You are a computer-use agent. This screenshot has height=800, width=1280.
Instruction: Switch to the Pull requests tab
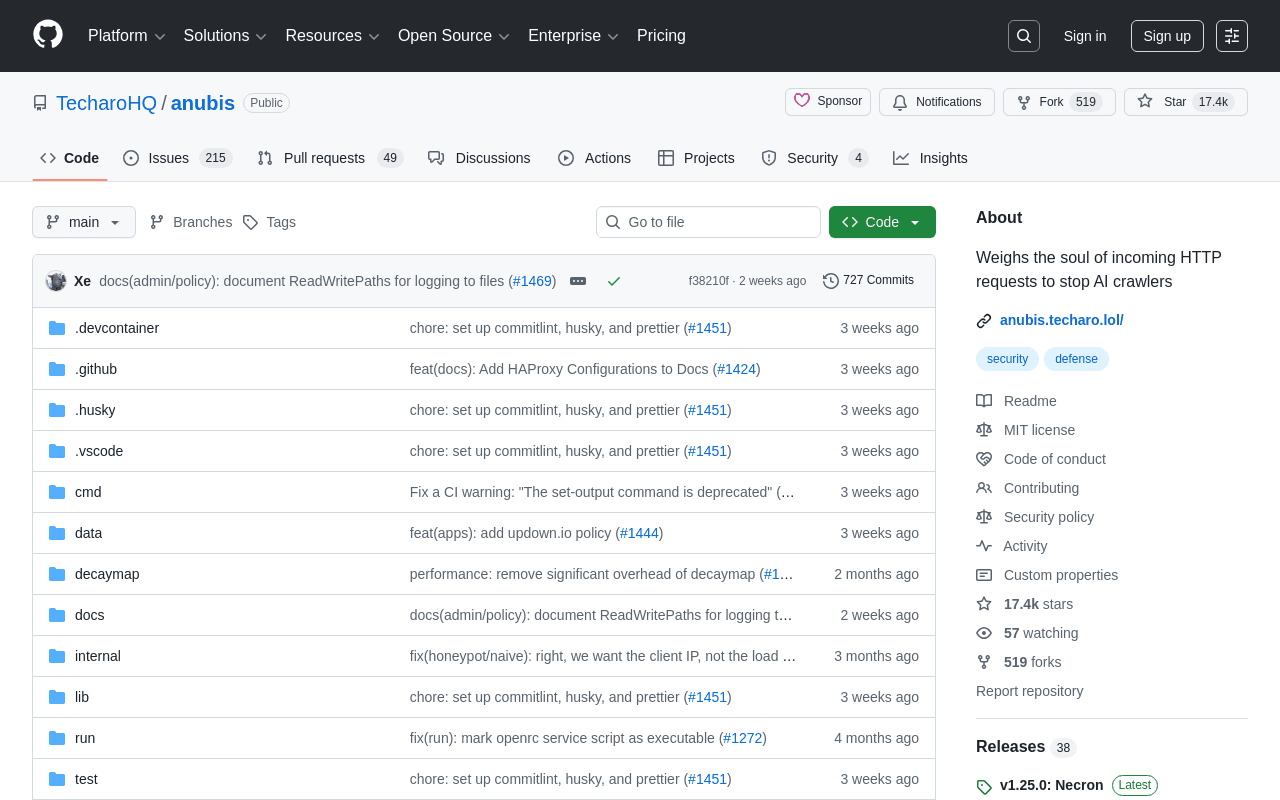(329, 158)
